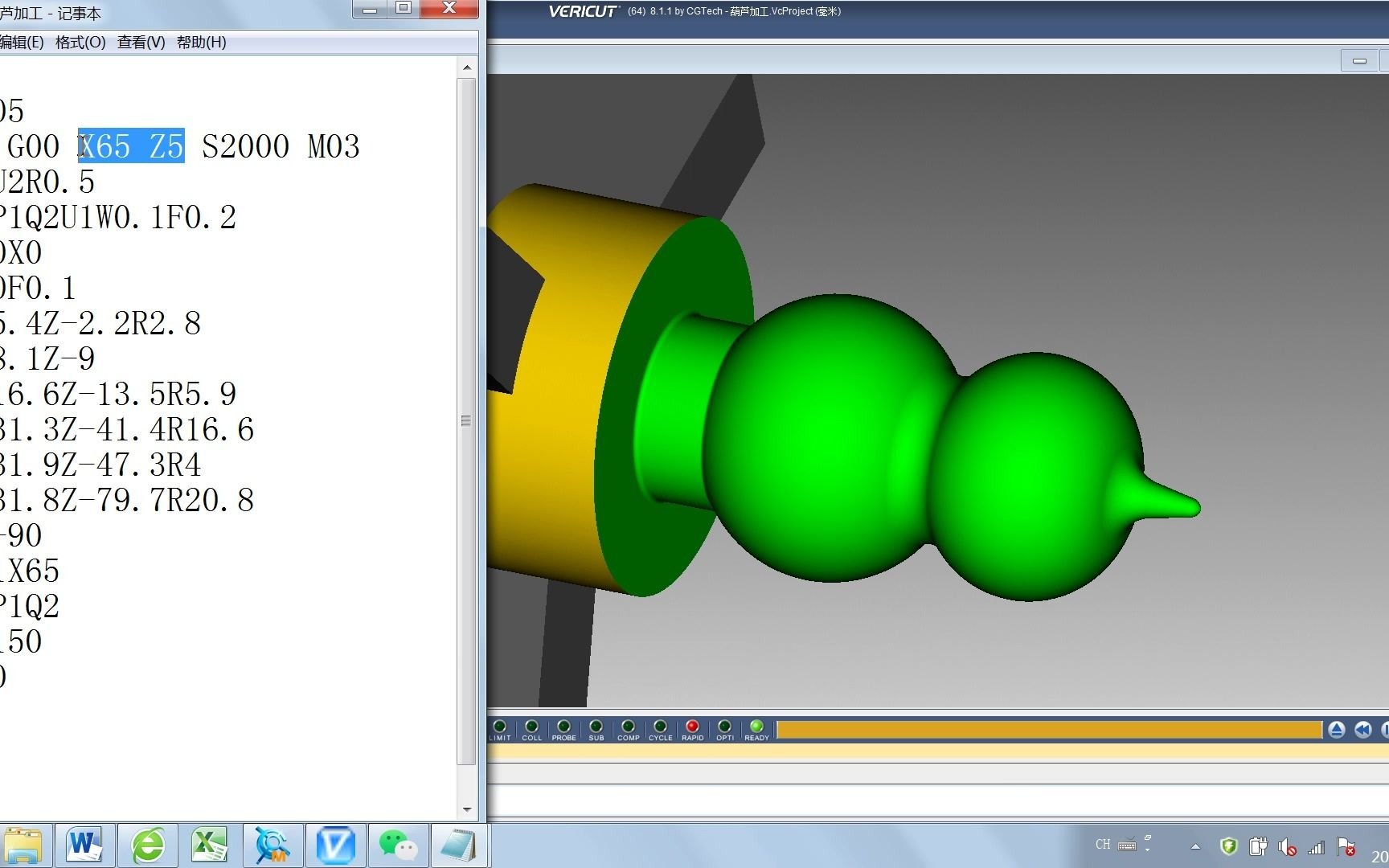Viewport: 1389px width, 868px height.
Task: Open WeChat from the taskbar
Action: click(398, 845)
